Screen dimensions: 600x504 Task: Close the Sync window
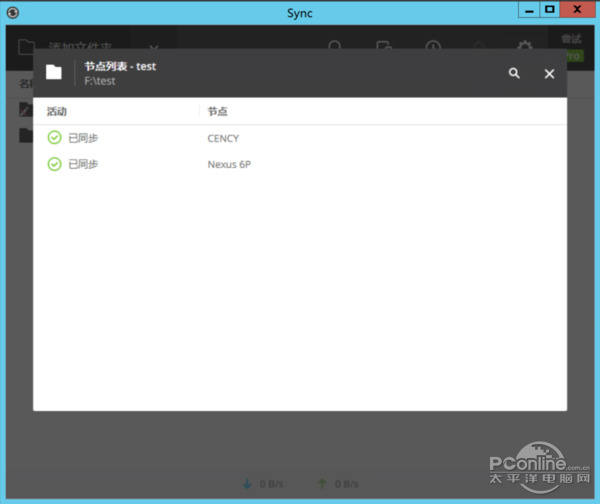pos(577,10)
